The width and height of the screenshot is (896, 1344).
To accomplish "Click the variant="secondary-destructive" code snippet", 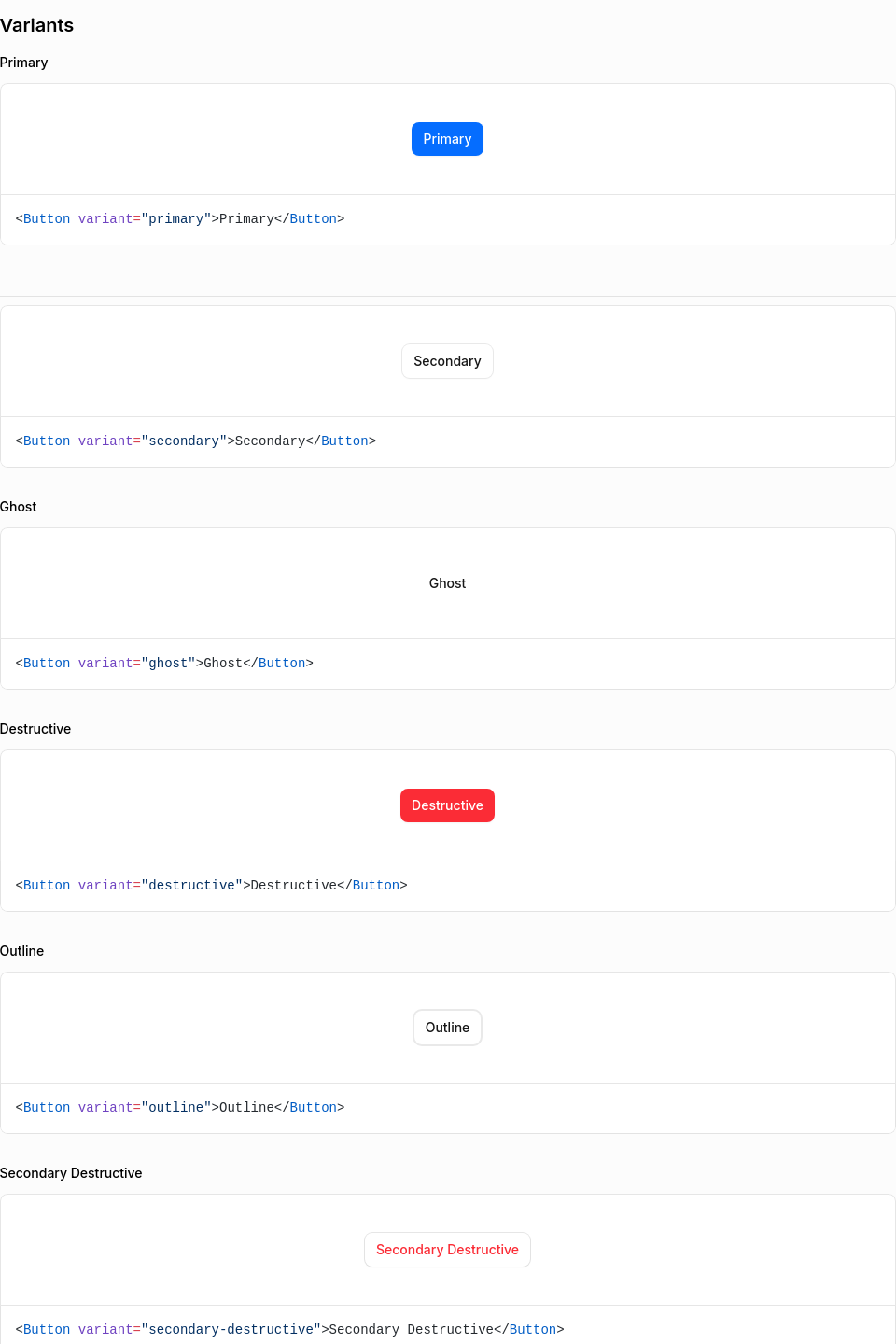I will (x=290, y=1330).
